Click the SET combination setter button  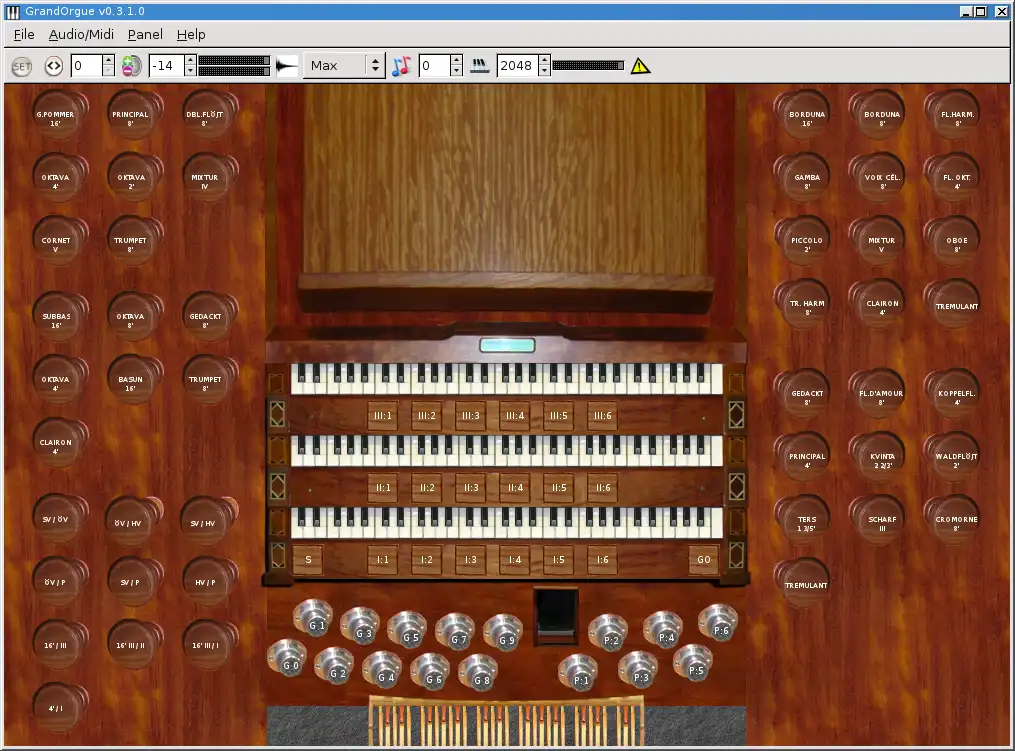(x=21, y=66)
